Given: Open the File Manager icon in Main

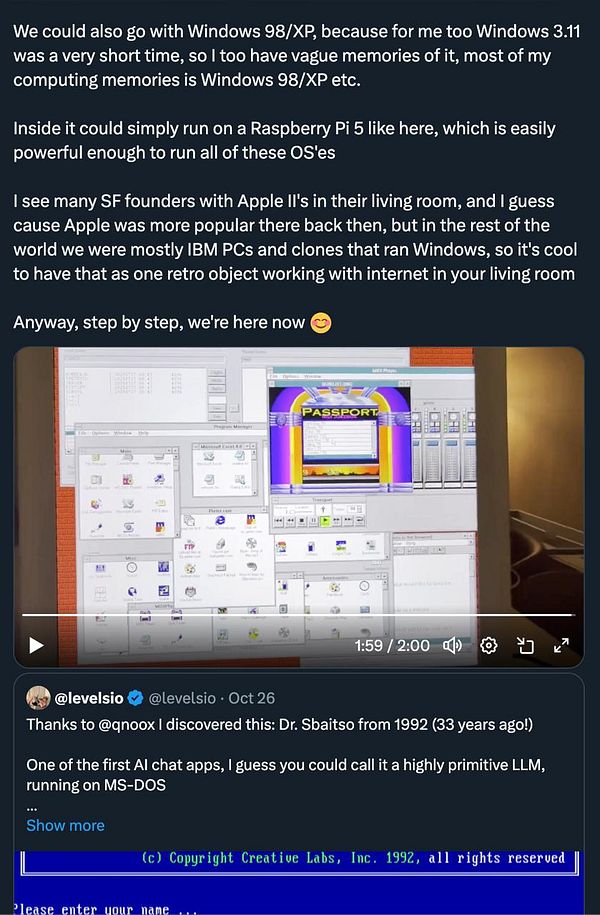Looking at the screenshot, I should coord(95,460).
